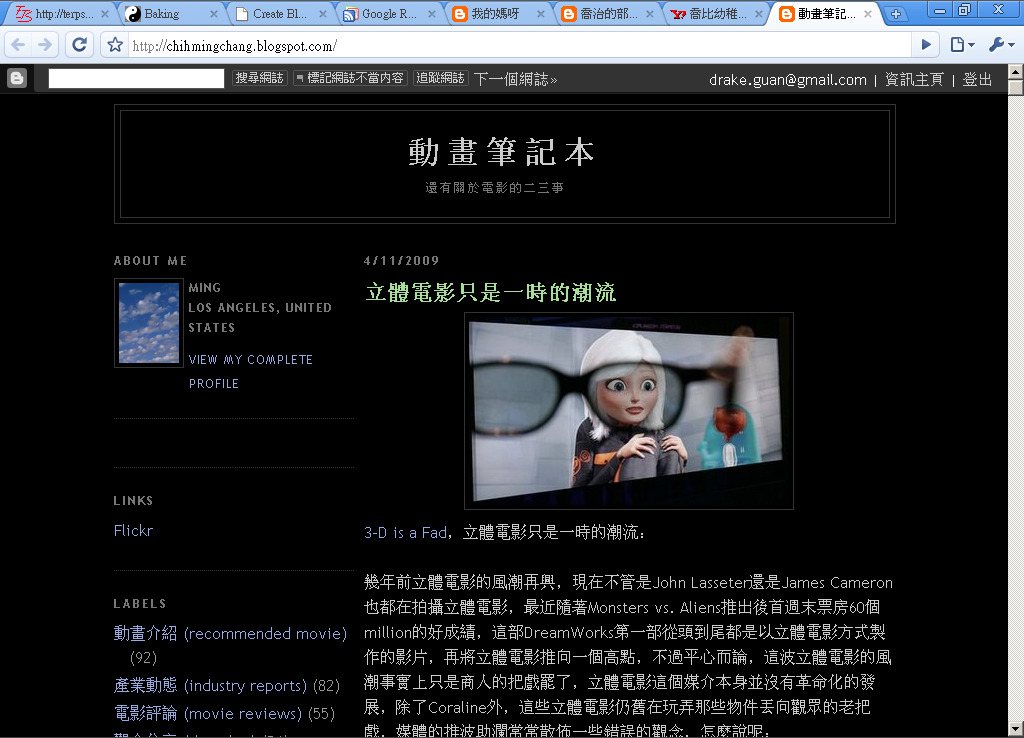Click 標記網誌不當內容 flag blog button
The height and width of the screenshot is (738, 1024).
point(351,78)
